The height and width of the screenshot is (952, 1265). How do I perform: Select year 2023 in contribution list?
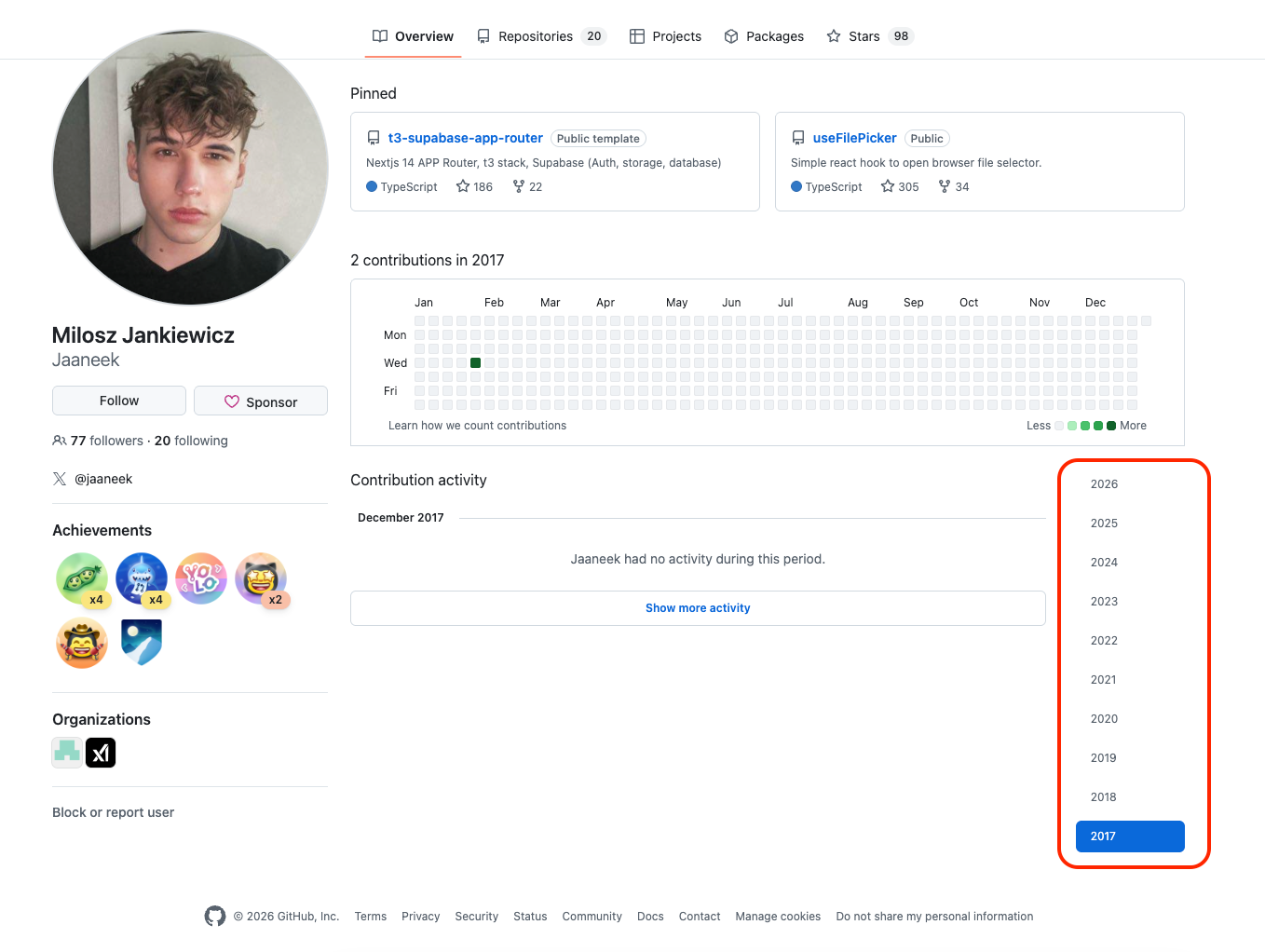[1130, 602]
